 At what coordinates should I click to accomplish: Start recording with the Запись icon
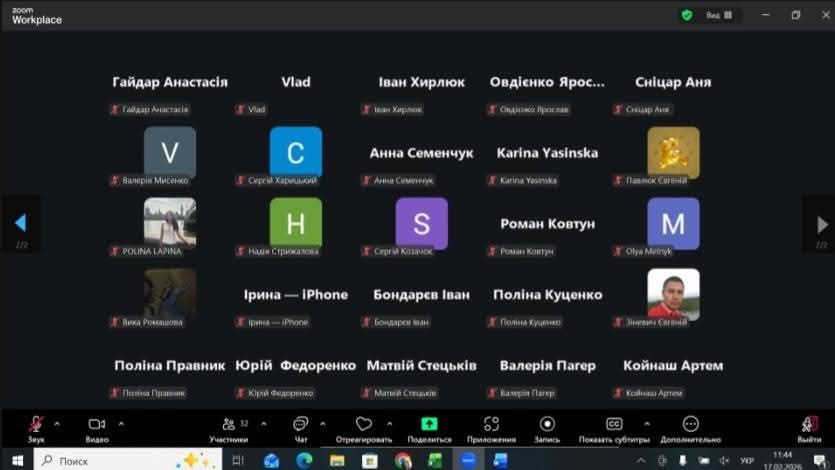coord(547,425)
